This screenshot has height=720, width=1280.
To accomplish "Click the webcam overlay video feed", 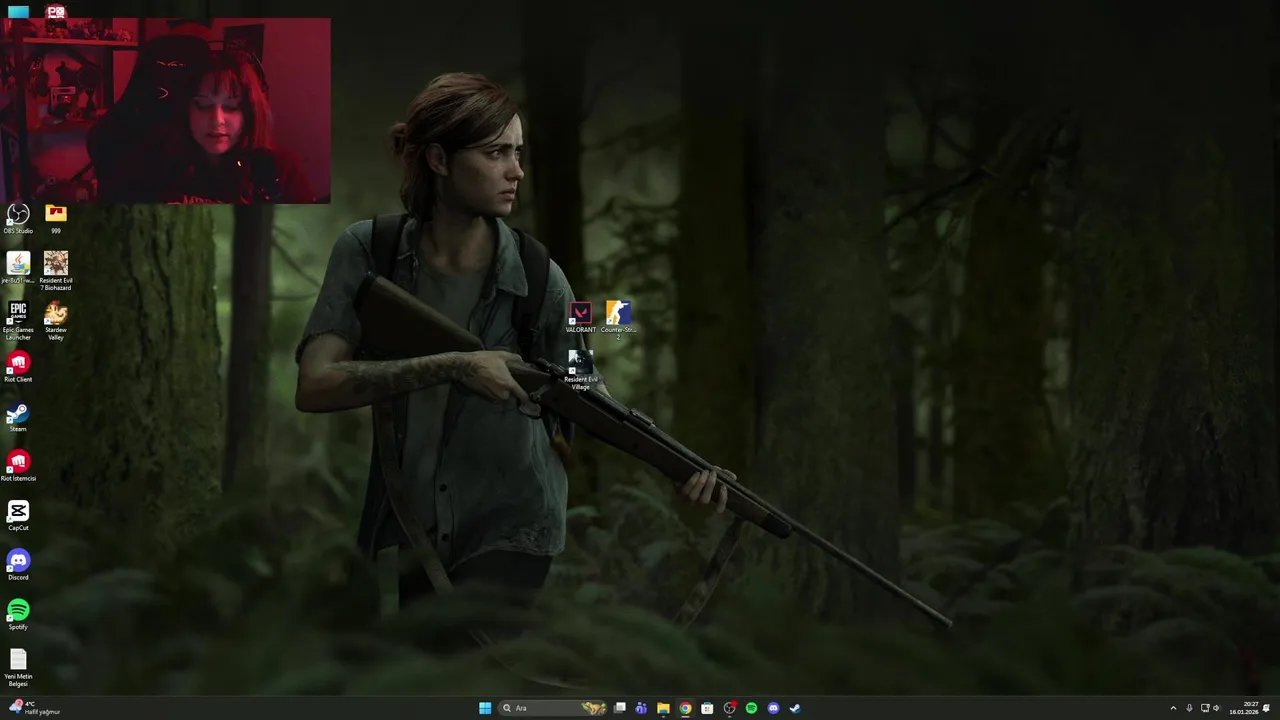I will 165,111.
